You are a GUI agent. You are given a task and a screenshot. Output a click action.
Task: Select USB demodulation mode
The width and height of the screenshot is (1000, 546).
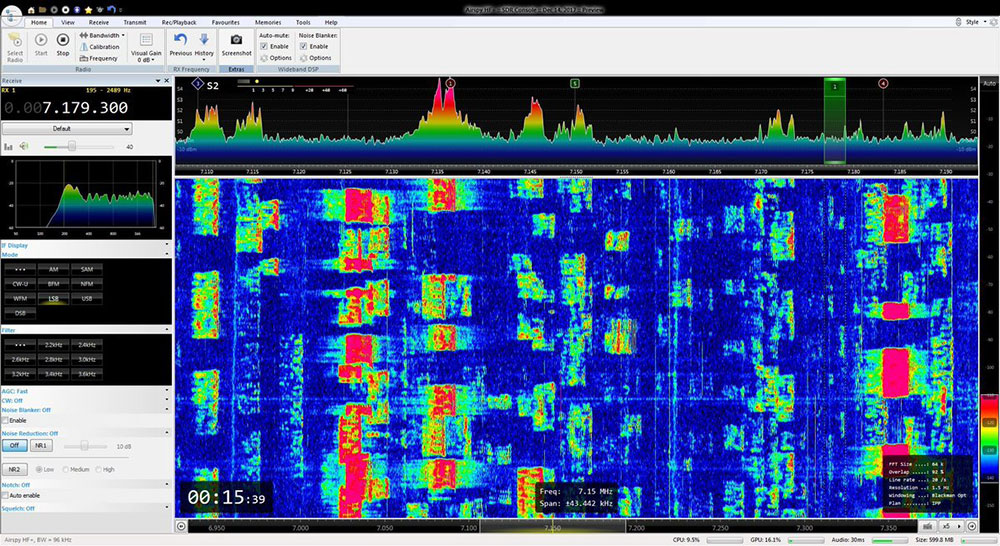tap(87, 298)
